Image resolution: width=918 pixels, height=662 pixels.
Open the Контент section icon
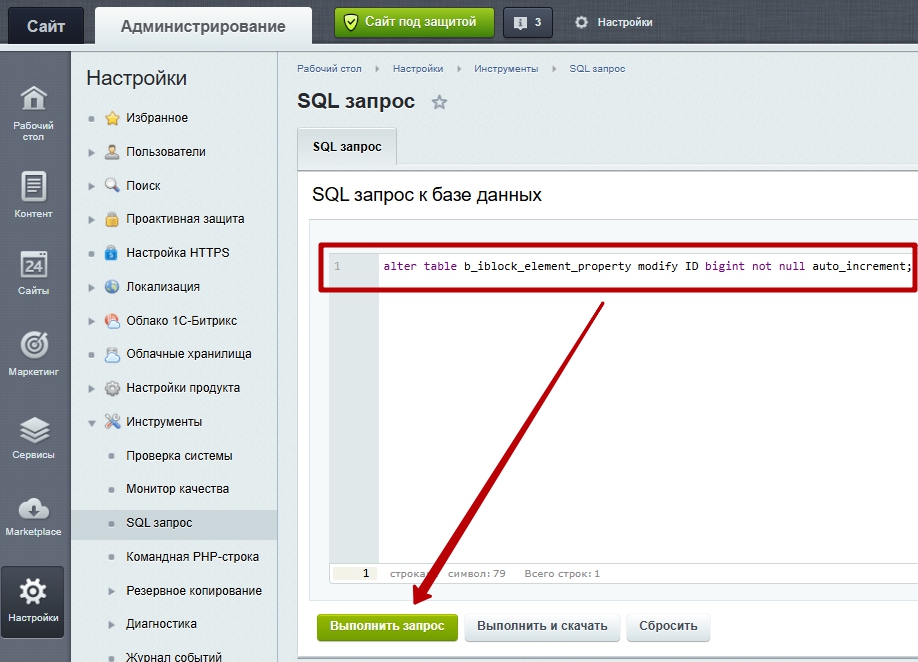point(34,194)
